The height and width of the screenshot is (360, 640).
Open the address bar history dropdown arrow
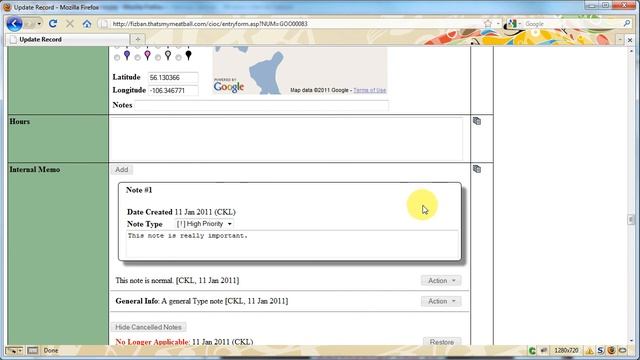[498, 24]
